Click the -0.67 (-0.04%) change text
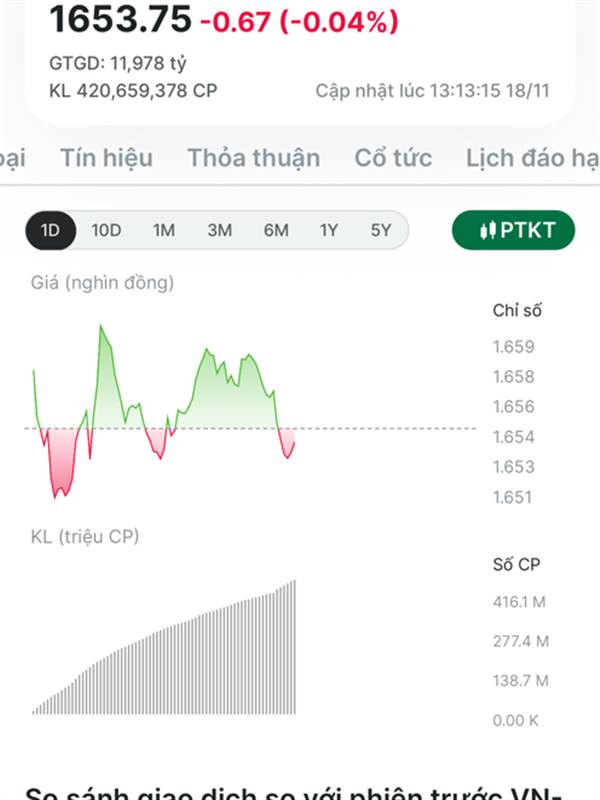 pos(299,20)
